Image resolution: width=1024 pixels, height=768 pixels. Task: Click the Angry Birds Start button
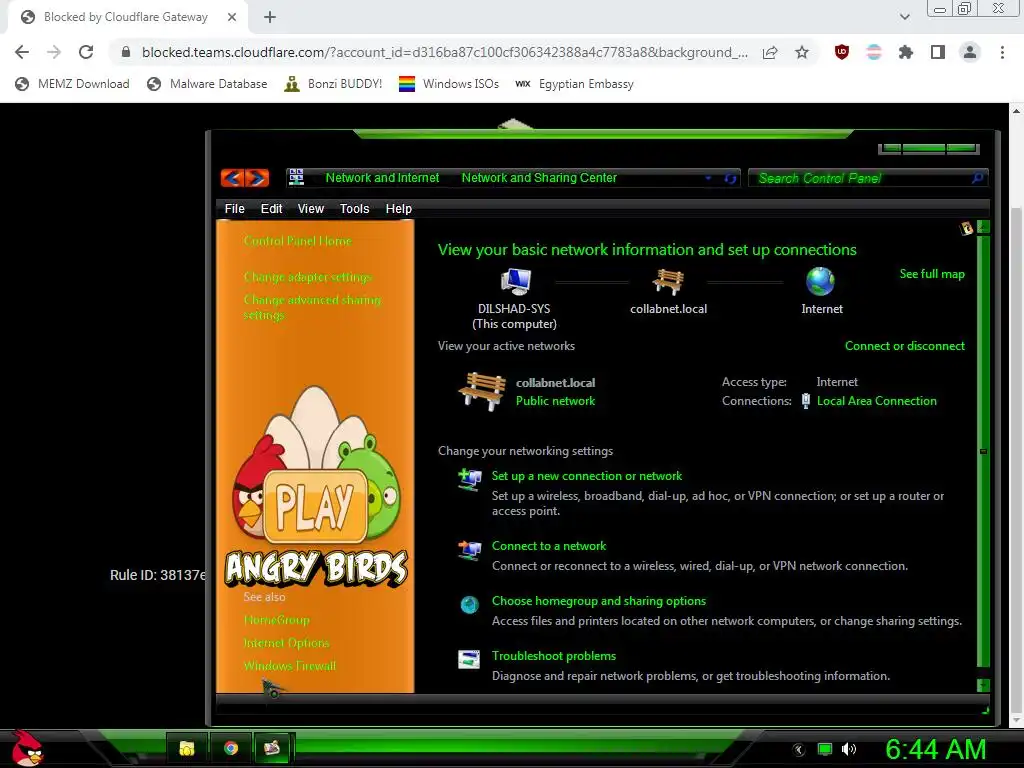coord(27,749)
